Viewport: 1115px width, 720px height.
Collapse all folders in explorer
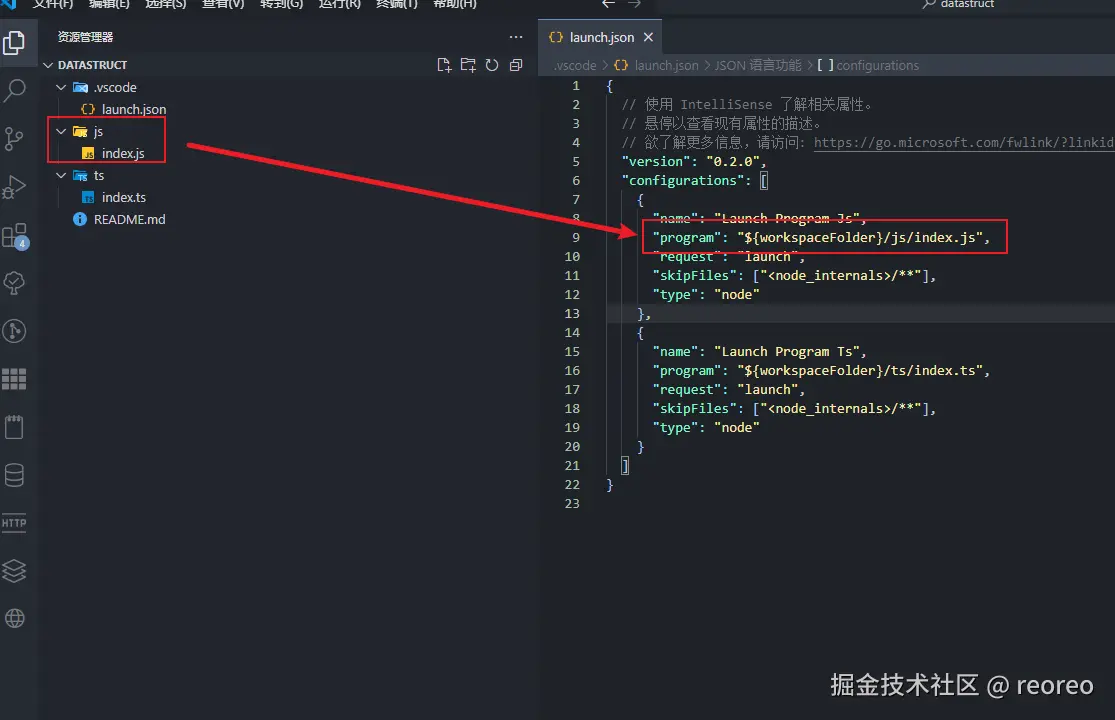pyautogui.click(x=516, y=65)
